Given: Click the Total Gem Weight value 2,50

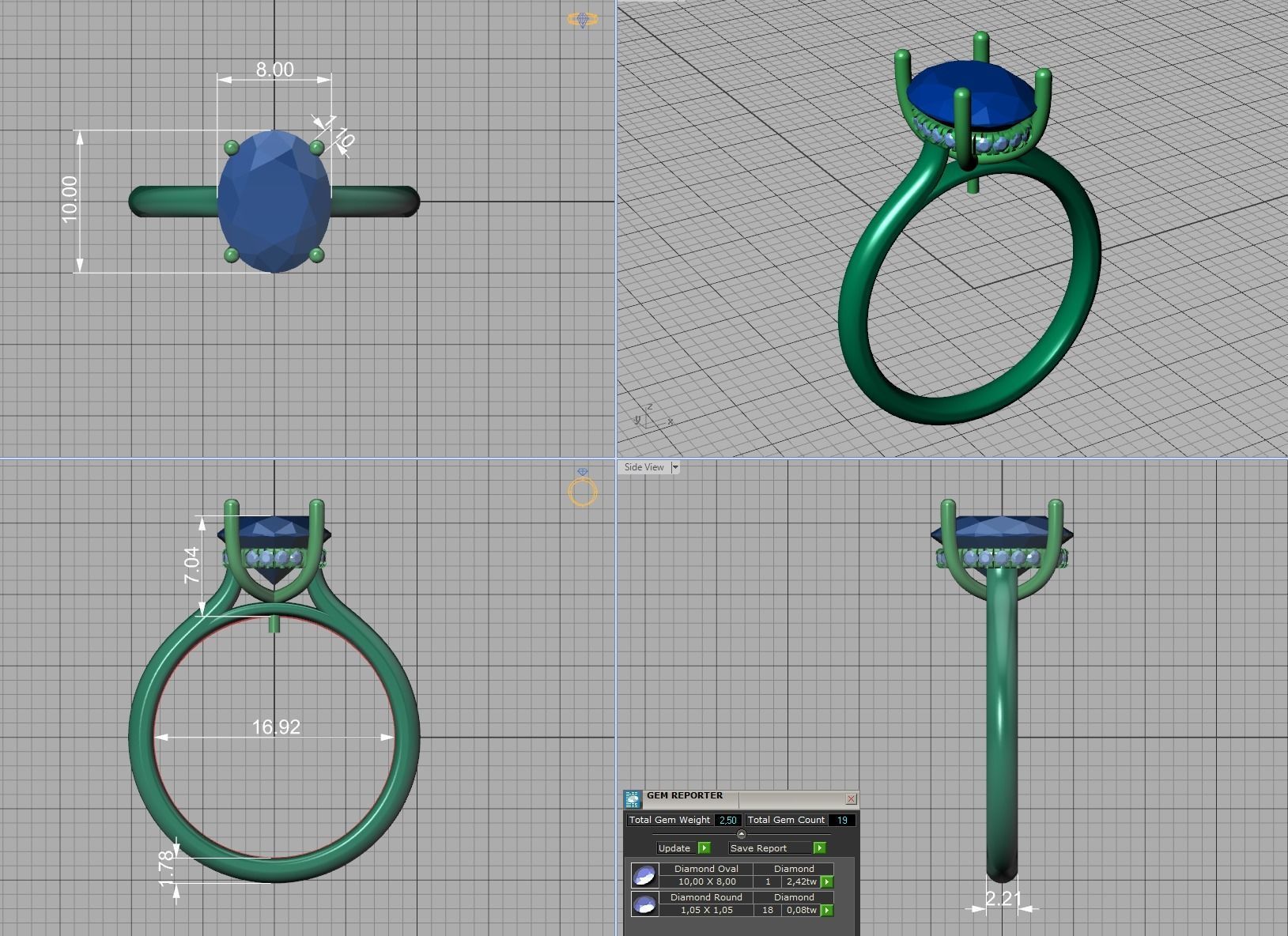Looking at the screenshot, I should coord(727,820).
